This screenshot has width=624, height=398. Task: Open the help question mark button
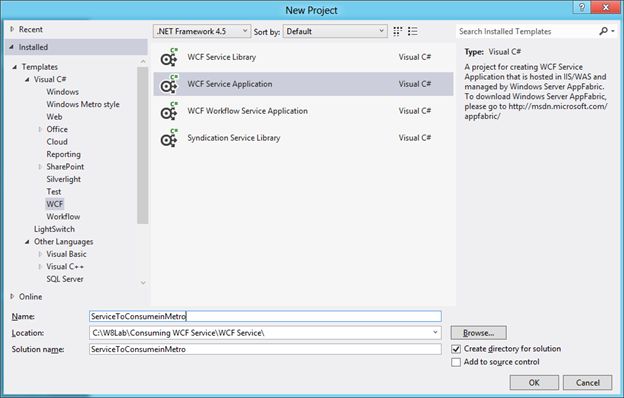582,7
